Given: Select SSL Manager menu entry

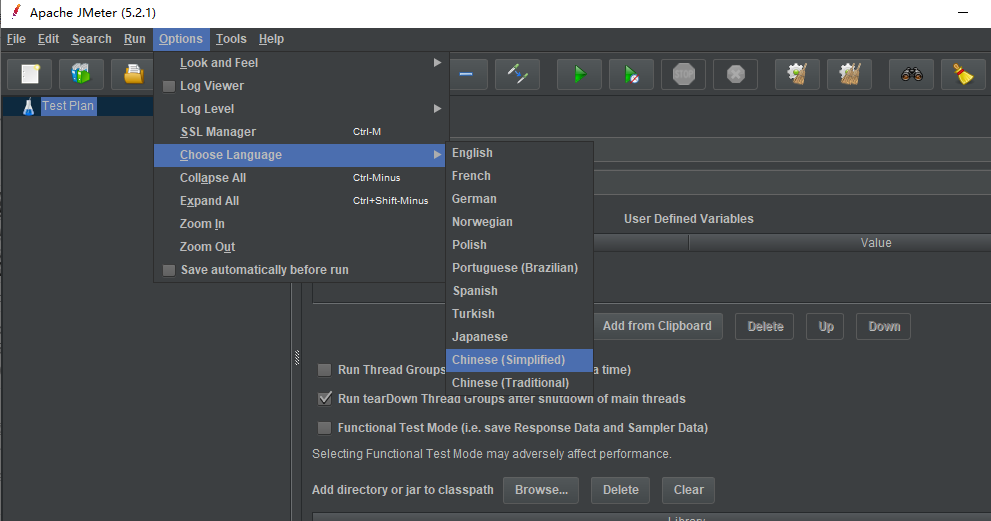Looking at the screenshot, I should (x=301, y=132).
